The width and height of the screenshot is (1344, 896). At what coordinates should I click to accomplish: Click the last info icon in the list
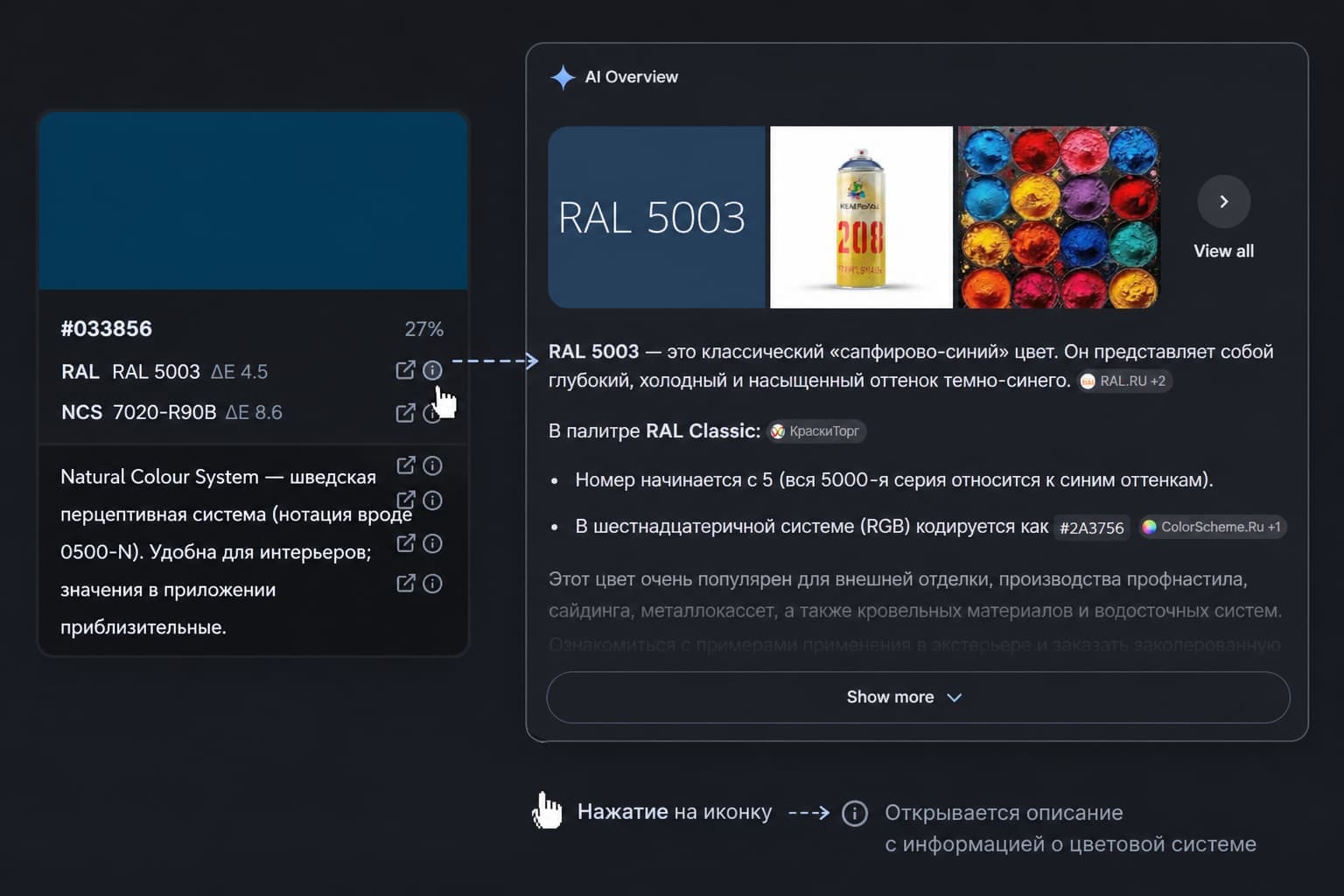tap(432, 583)
